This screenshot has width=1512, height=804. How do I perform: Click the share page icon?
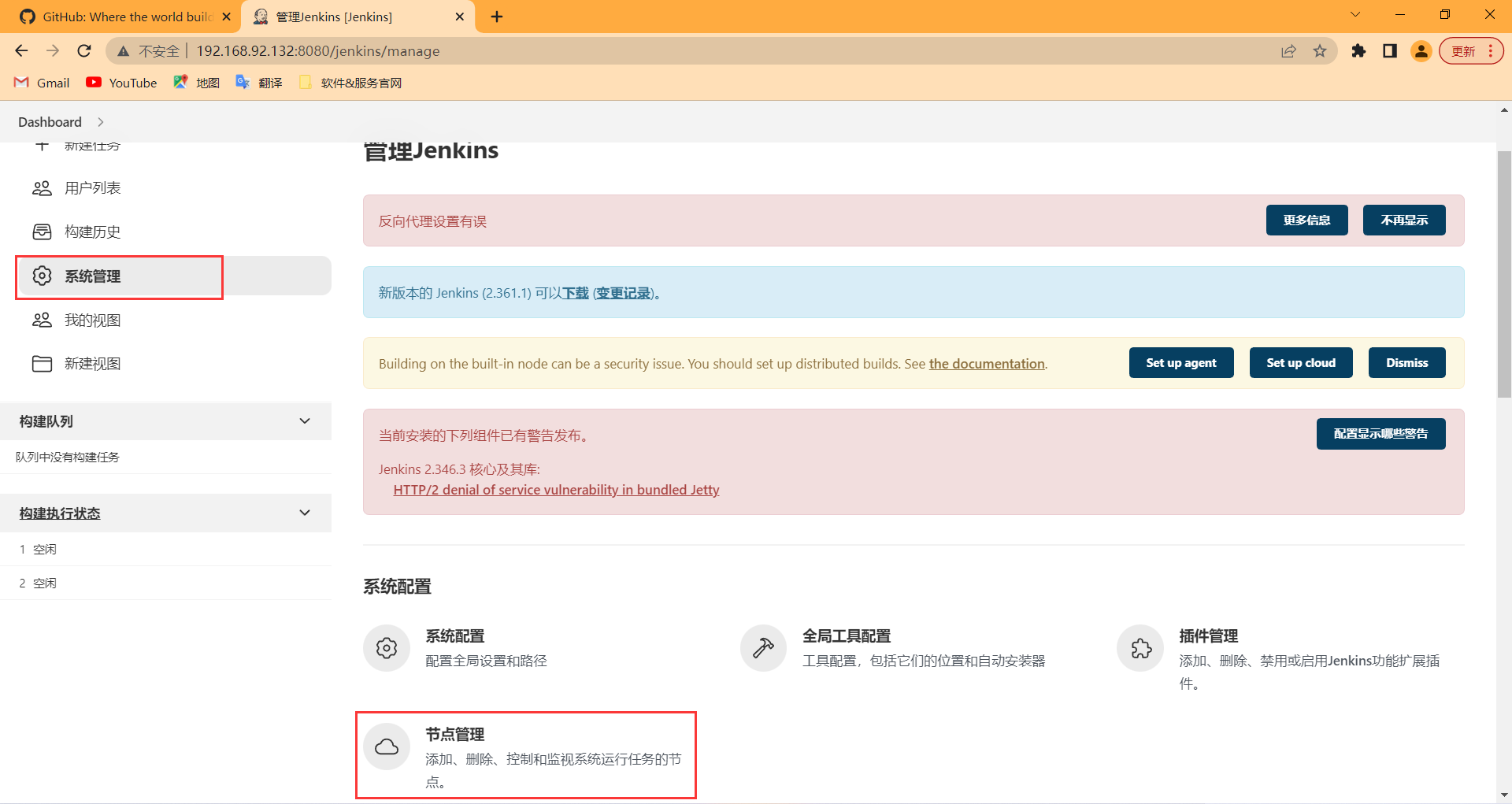tap(1288, 51)
